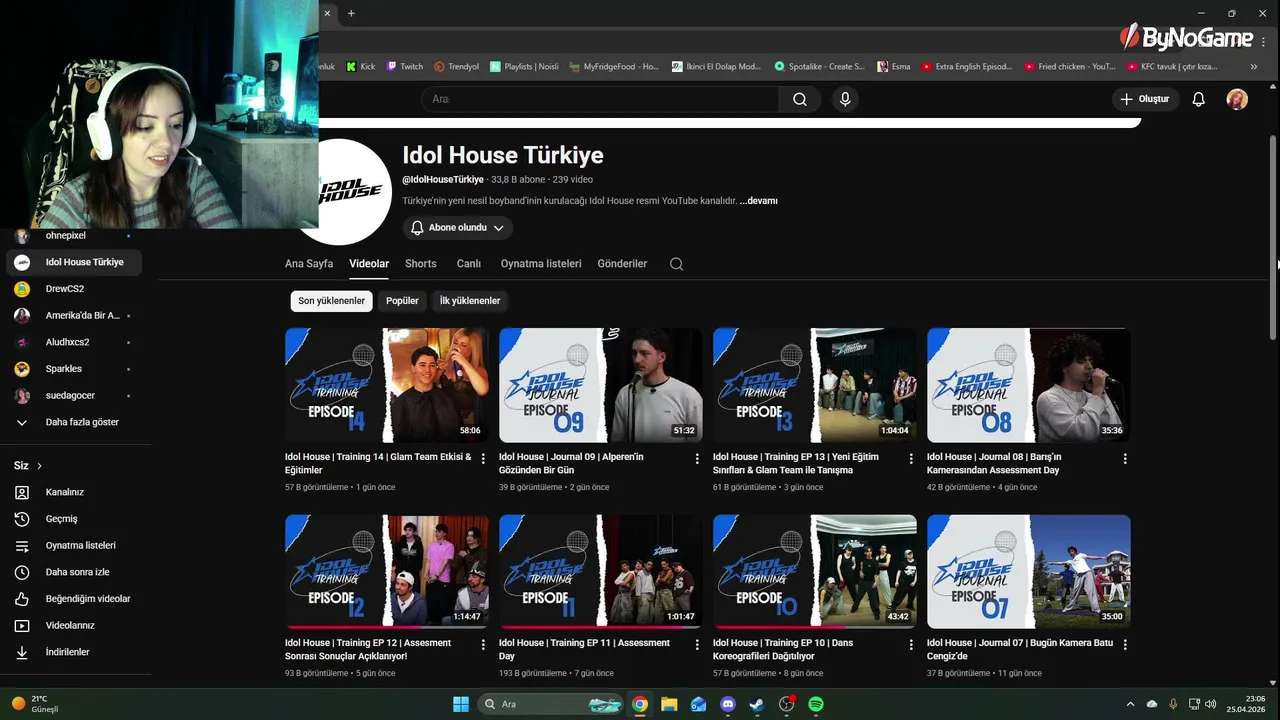The height and width of the screenshot is (720, 1280).
Task: Open the Training Episode 11 thumbnail
Action: 600,571
